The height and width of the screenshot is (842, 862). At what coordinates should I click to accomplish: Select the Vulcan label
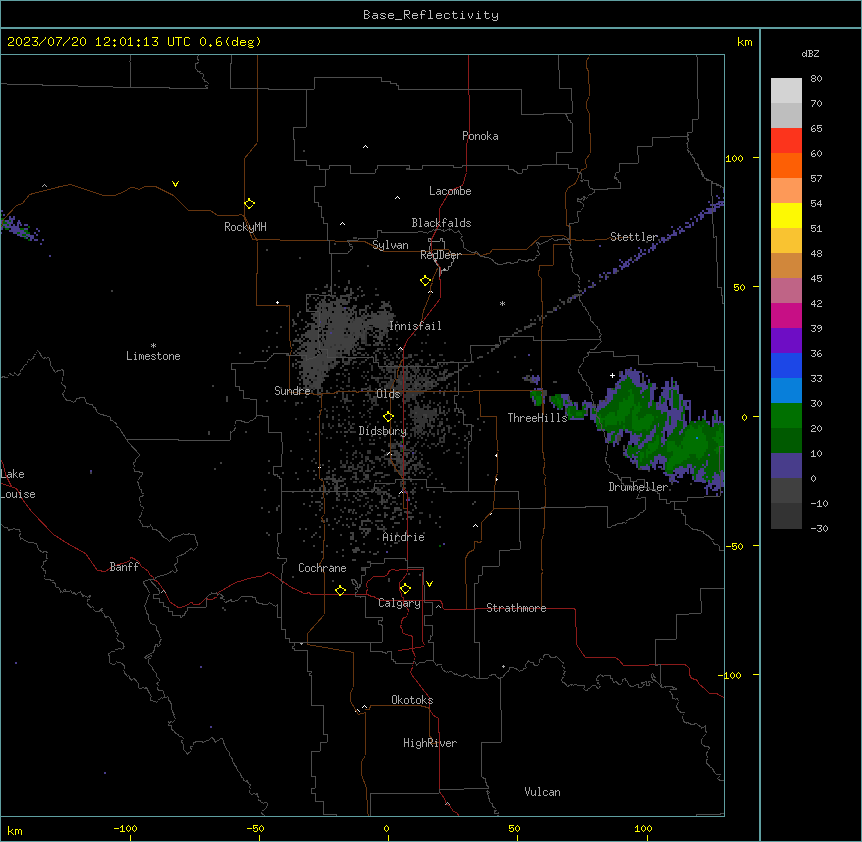[543, 792]
